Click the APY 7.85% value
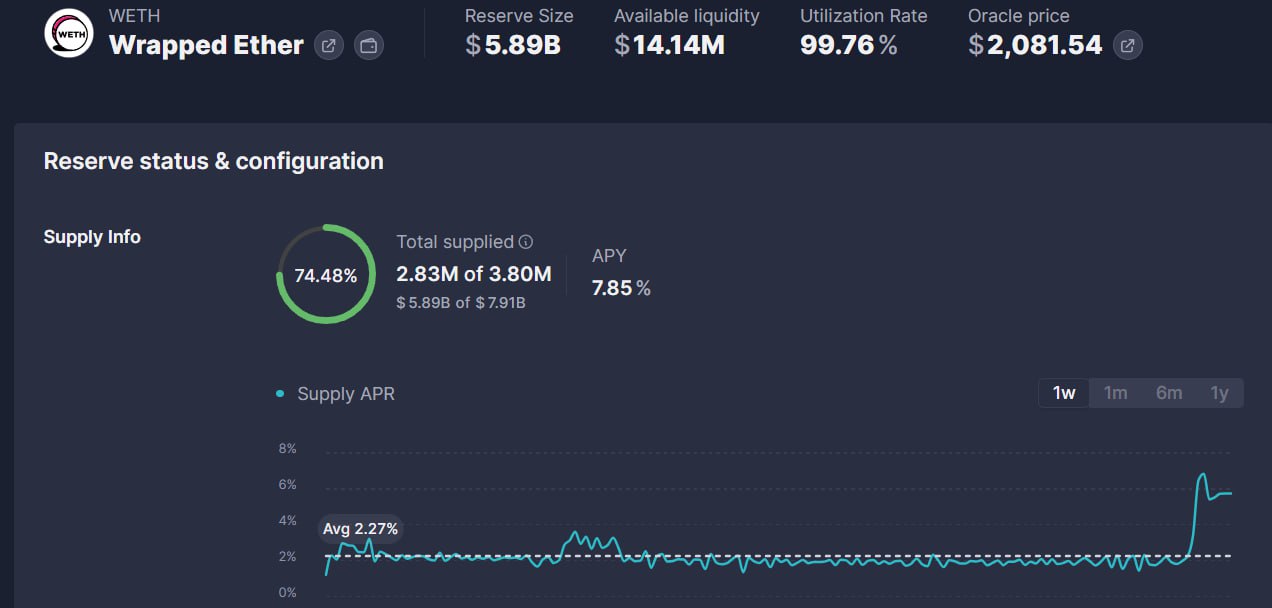 [x=621, y=288]
